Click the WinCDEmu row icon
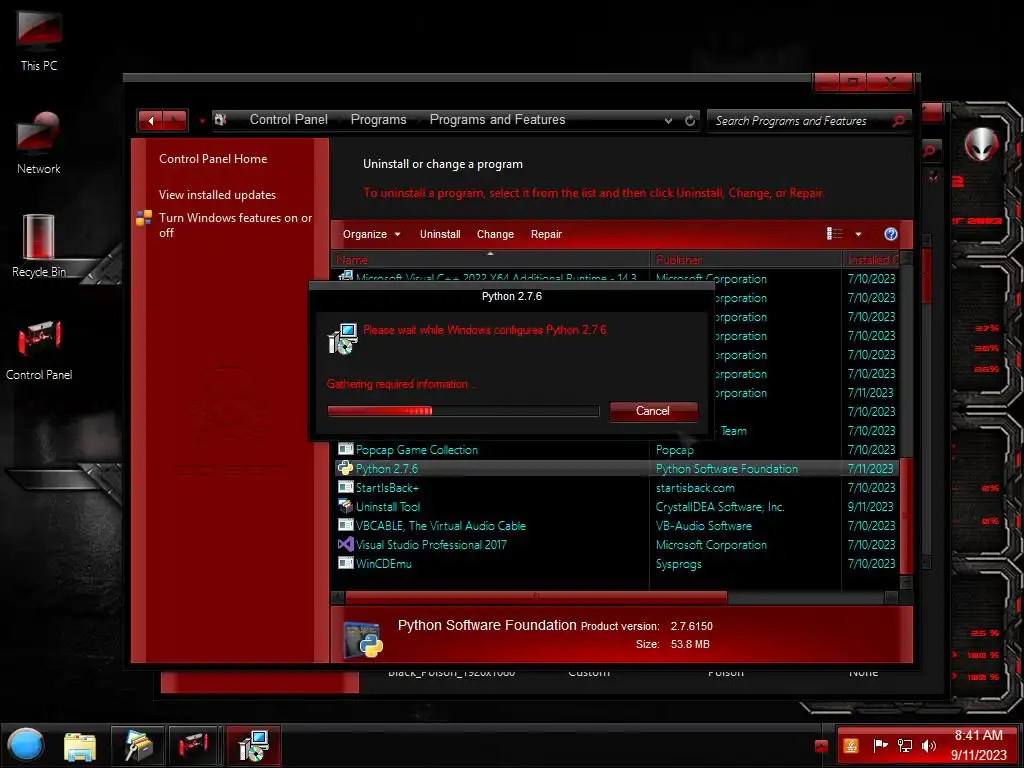The image size is (1024, 768). [345, 563]
